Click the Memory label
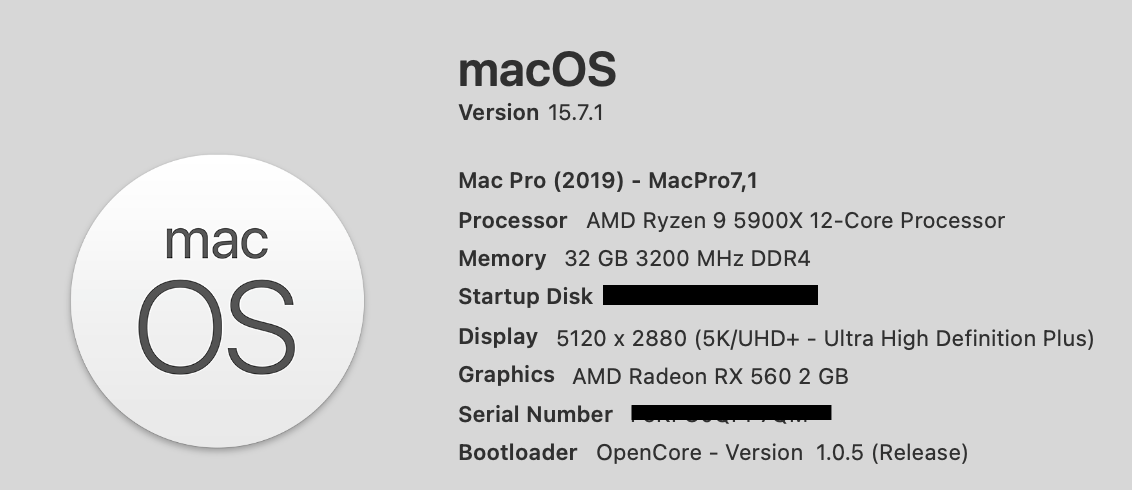This screenshot has height=490, width=1132. coord(502,259)
